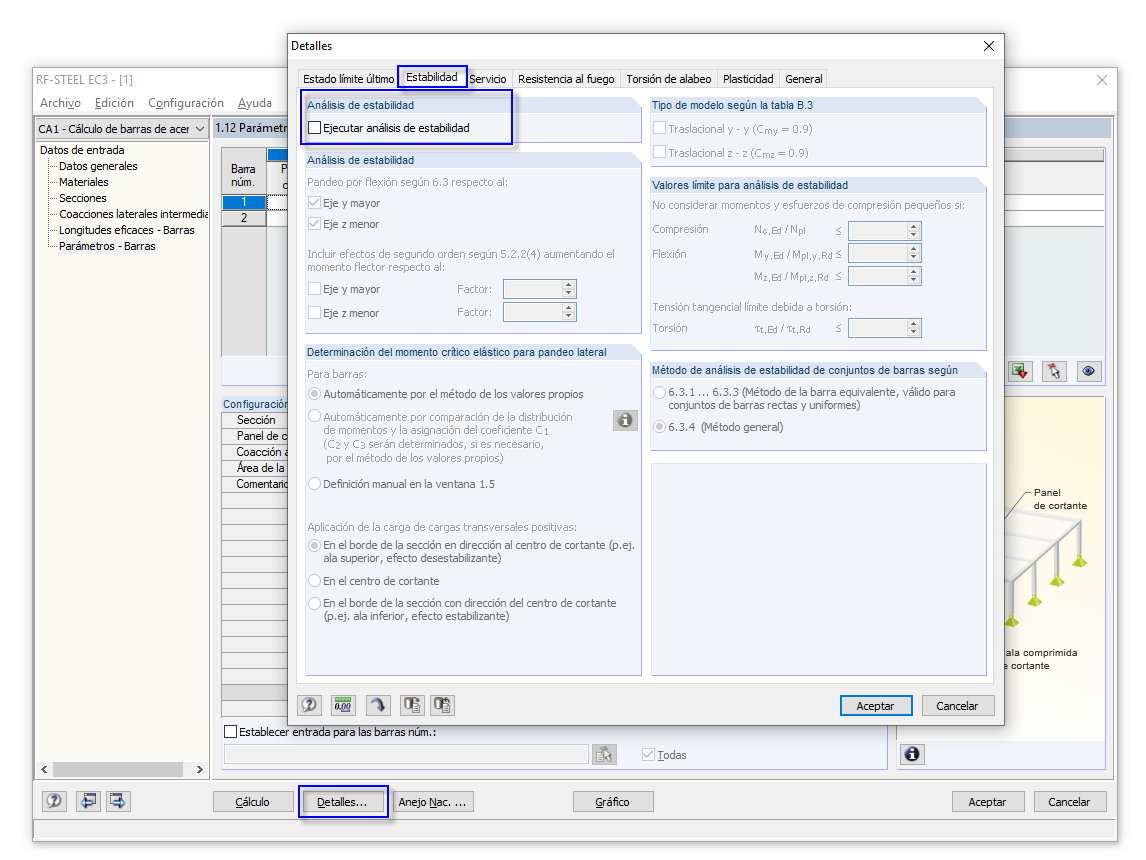Viewport: 1146px width, 860px height.
Task: Close the RF-STEEL EC3 window
Action: click(x=1102, y=80)
